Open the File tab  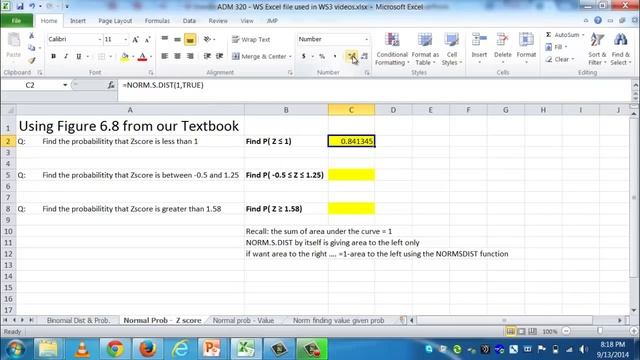coord(16,20)
